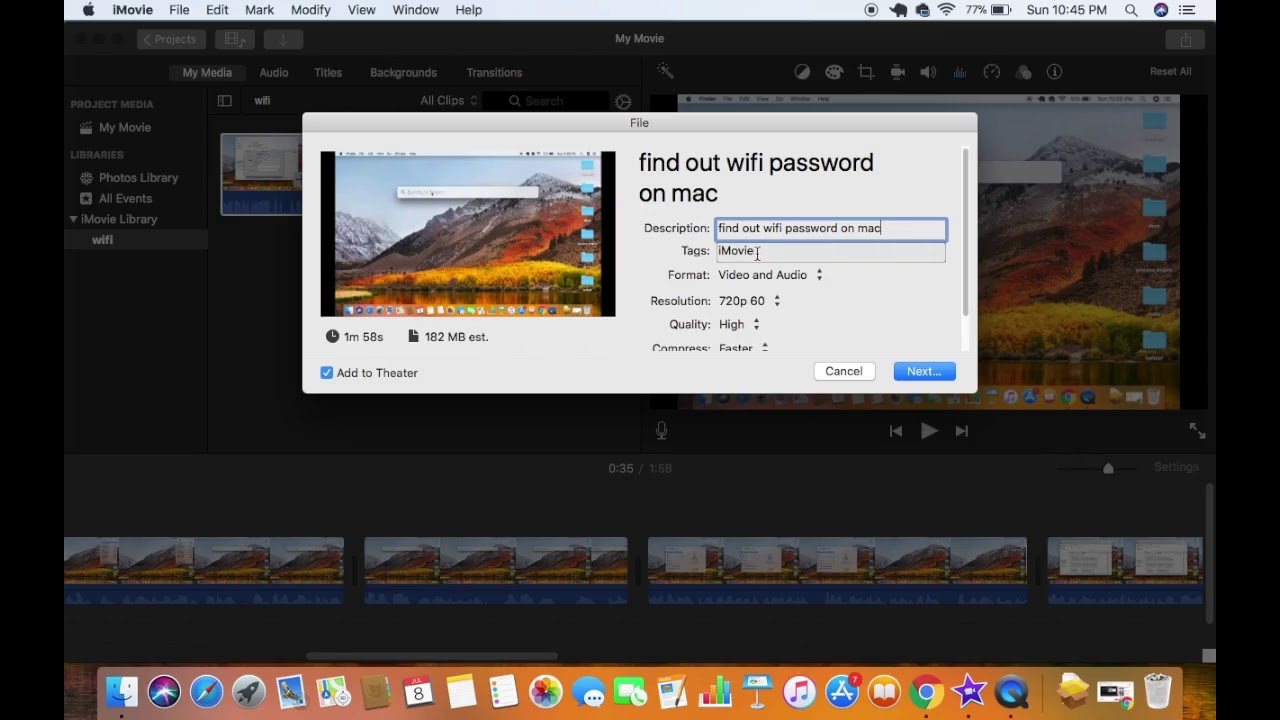Open the All Clips filter dropdown
This screenshot has width=1280, height=720.
coord(448,101)
